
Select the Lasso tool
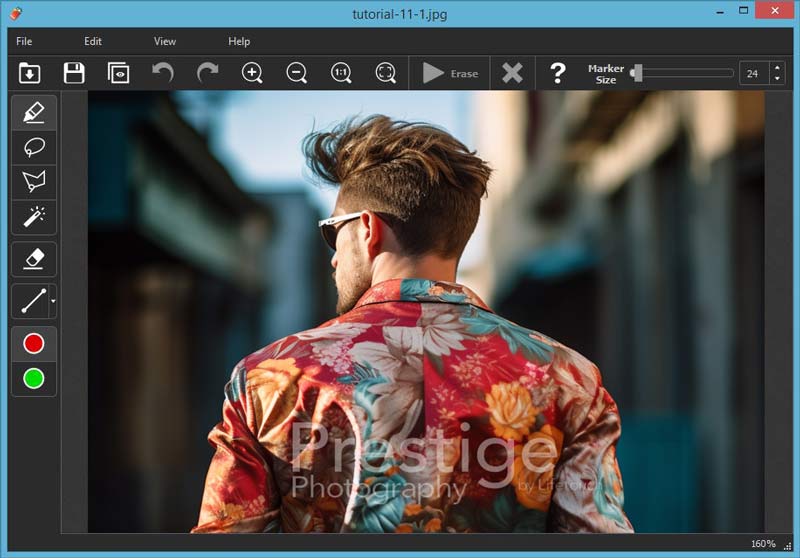coord(34,147)
